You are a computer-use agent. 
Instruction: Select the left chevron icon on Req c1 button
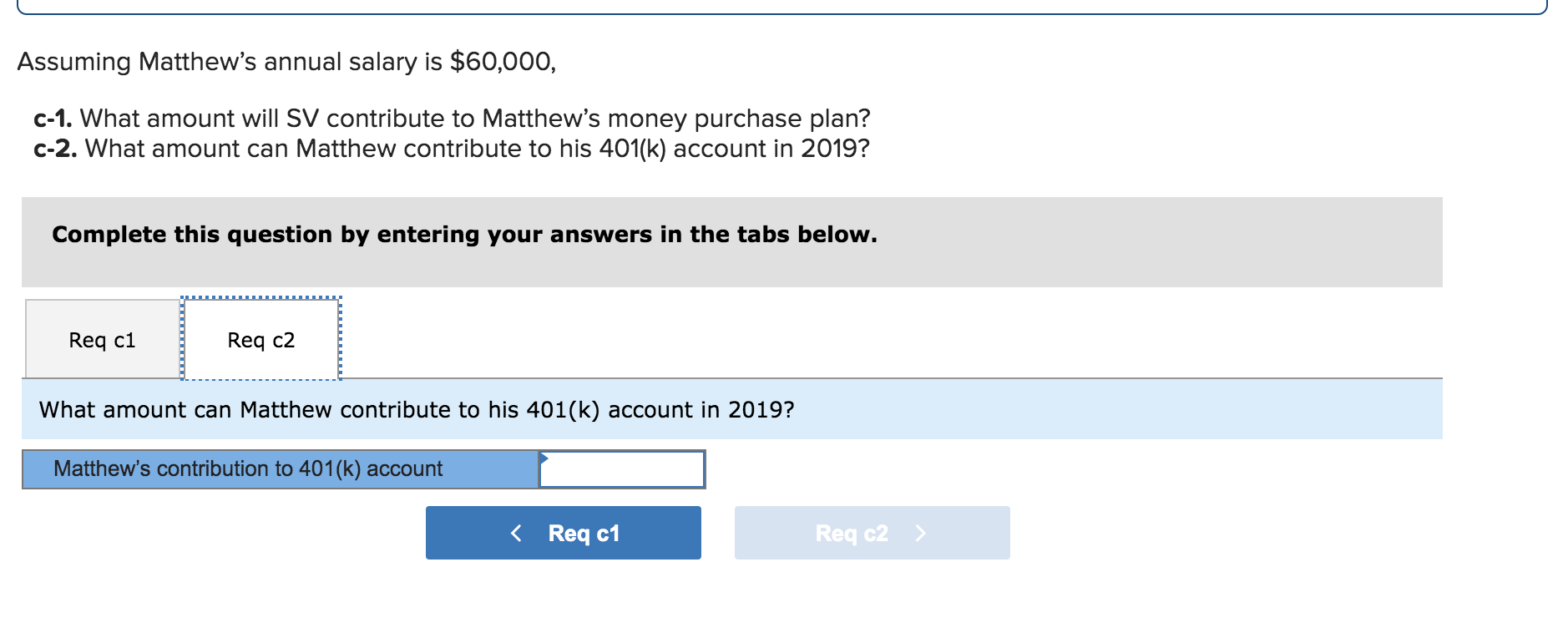pyautogui.click(x=515, y=532)
